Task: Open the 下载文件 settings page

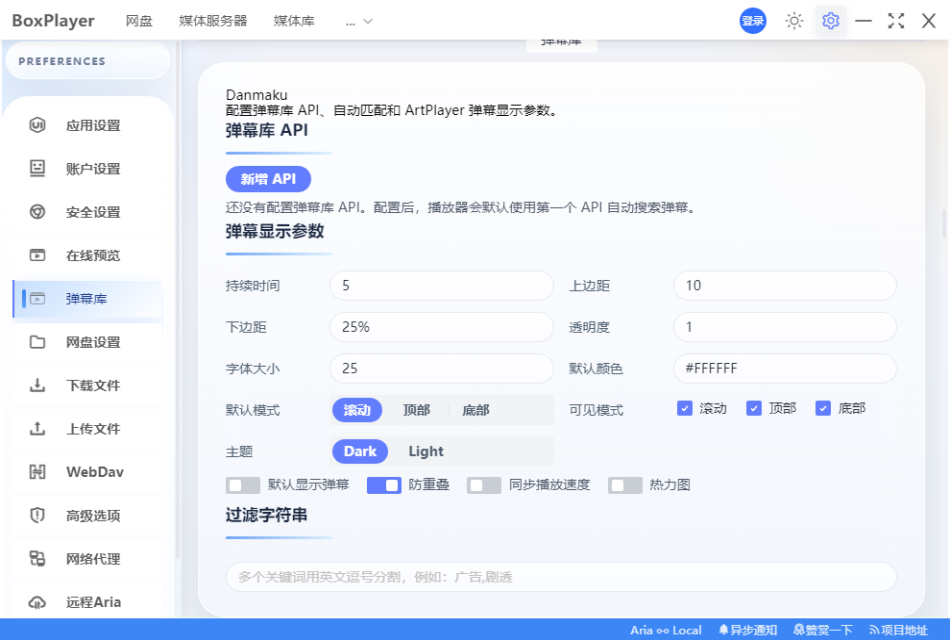Action: coord(87,385)
